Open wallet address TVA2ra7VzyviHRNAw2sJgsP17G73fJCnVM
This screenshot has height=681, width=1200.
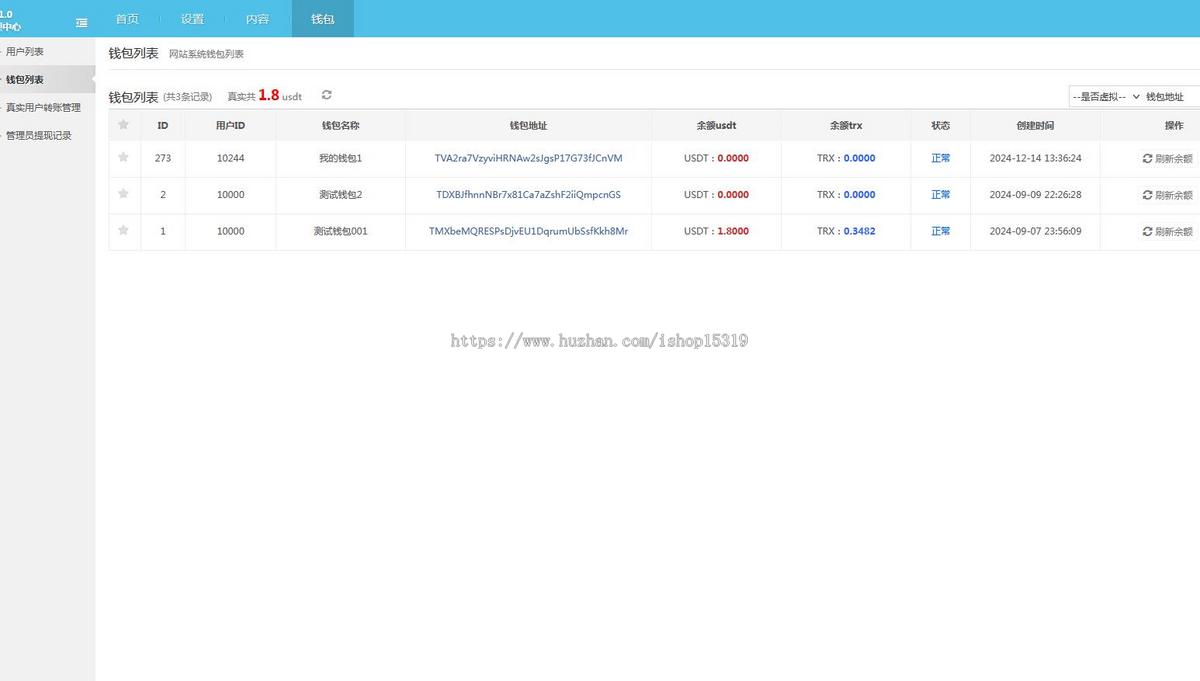[x=528, y=158]
